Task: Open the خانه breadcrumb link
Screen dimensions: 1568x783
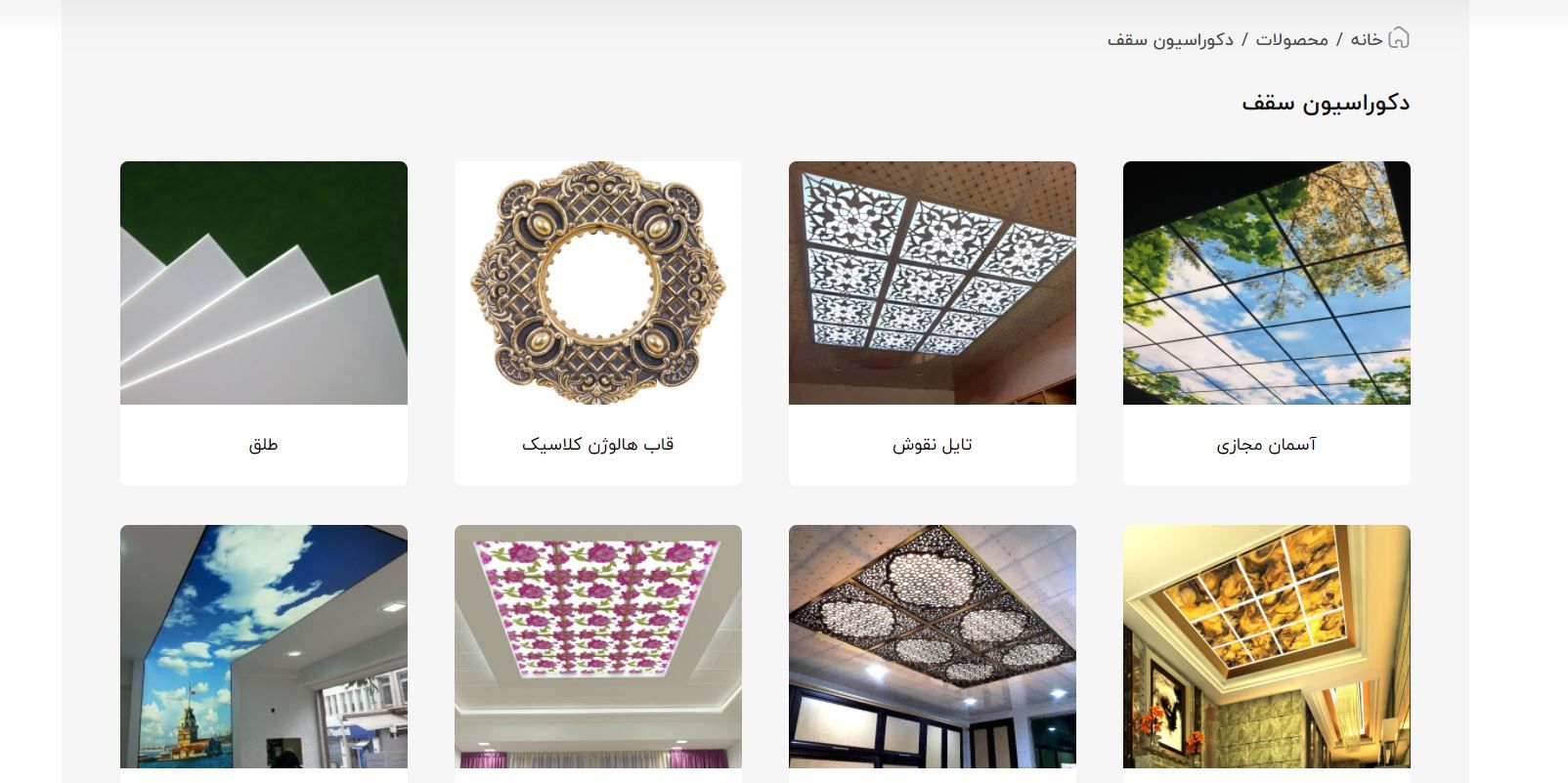Action: (x=1367, y=39)
